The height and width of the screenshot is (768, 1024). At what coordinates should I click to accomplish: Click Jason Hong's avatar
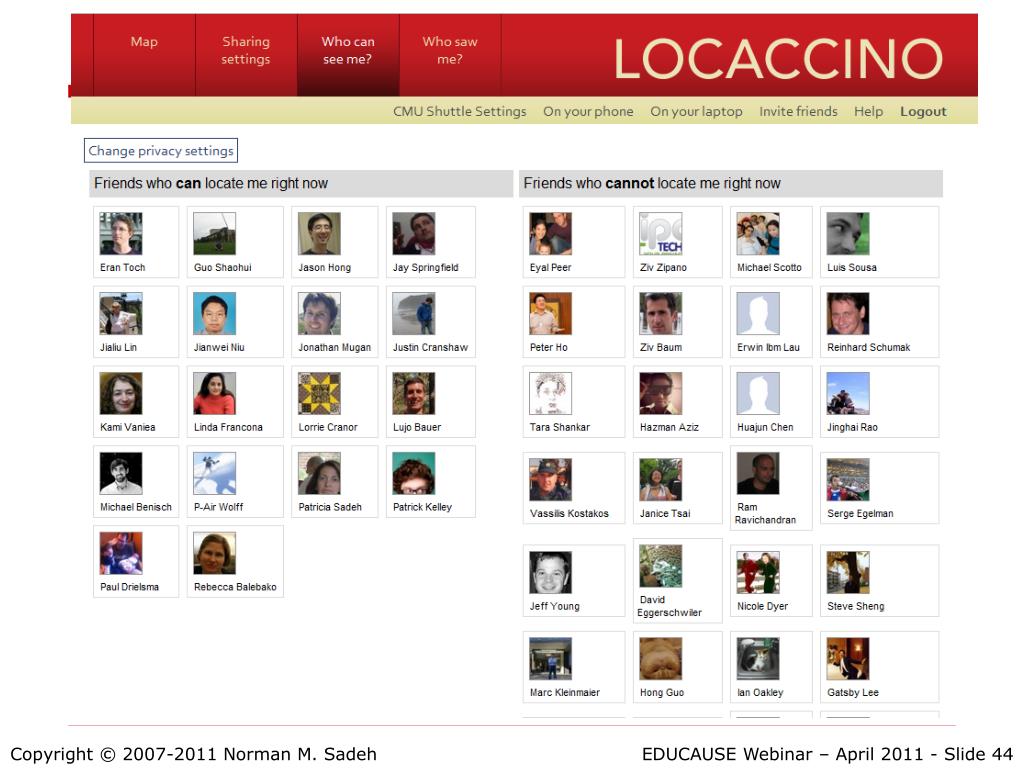click(x=319, y=233)
